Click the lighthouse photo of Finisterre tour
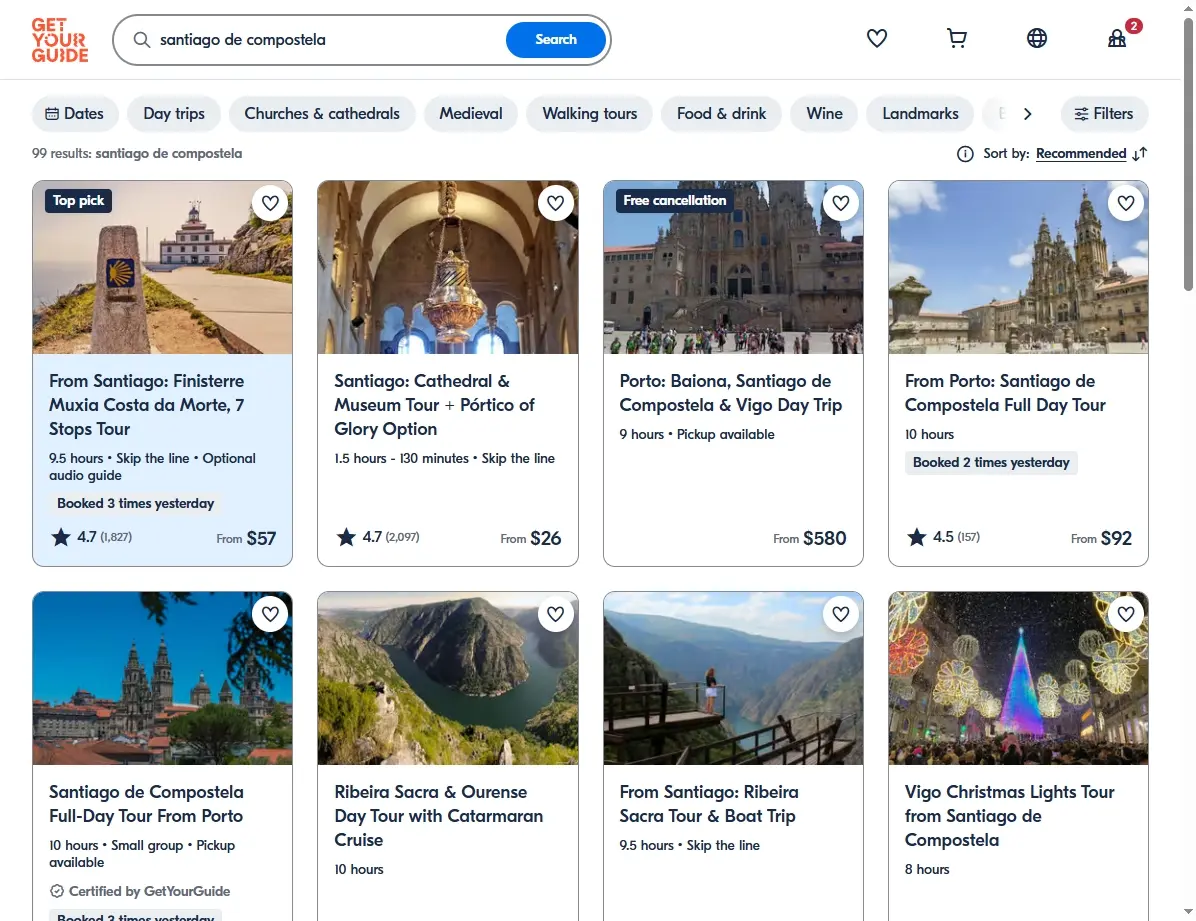Viewport: 1196px width, 921px height. click(x=162, y=267)
